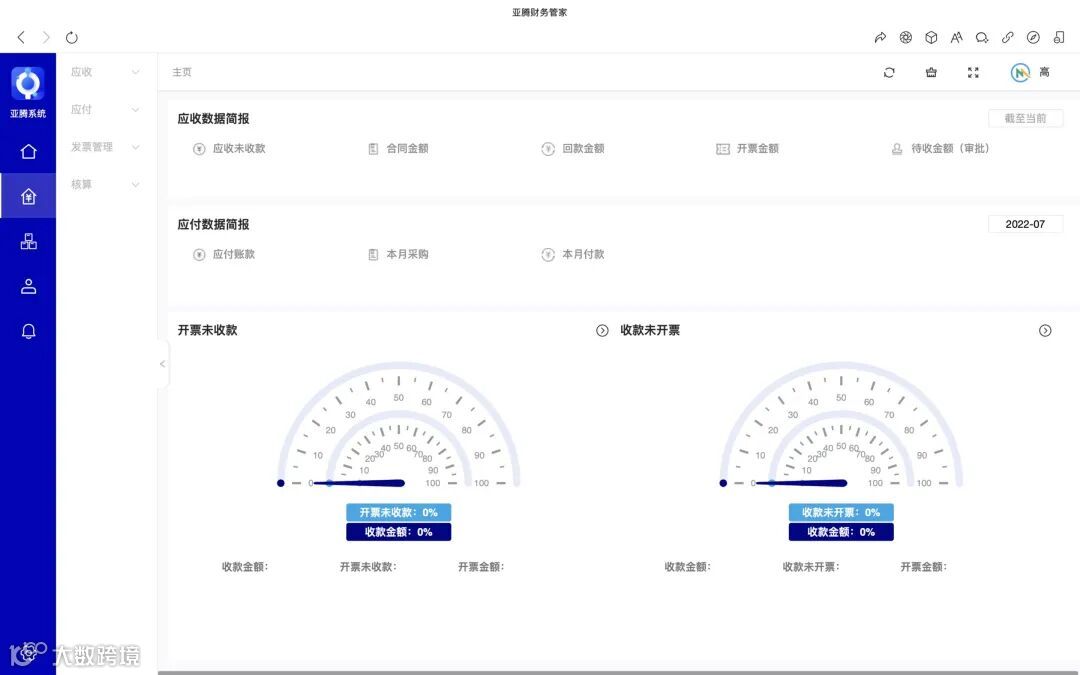Collapse the side menu with handle arrow
This screenshot has width=1080, height=675.
click(x=163, y=364)
